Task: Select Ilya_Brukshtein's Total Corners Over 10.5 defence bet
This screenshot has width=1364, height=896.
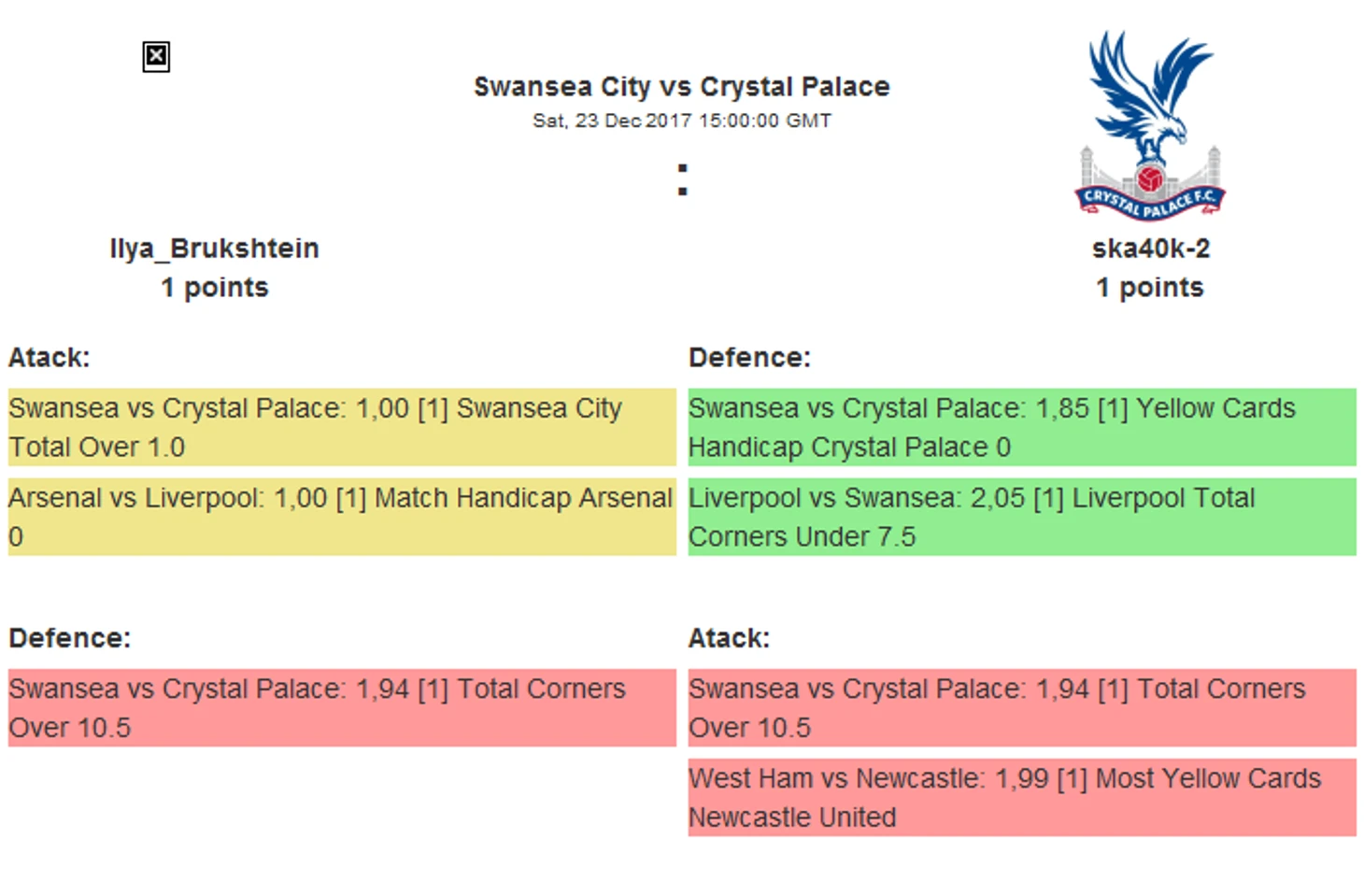Action: pos(342,707)
